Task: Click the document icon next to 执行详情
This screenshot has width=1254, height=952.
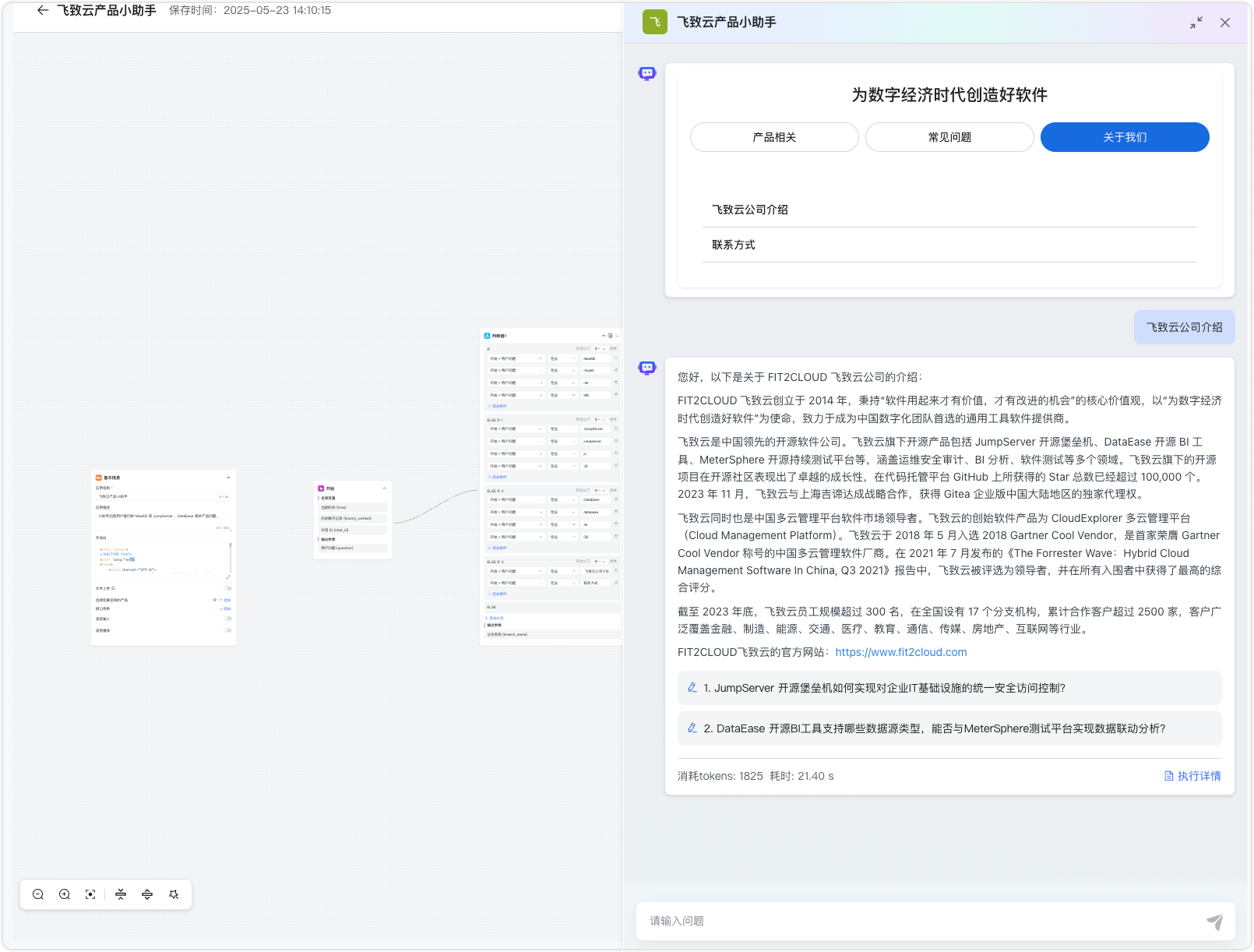Action: (1169, 776)
